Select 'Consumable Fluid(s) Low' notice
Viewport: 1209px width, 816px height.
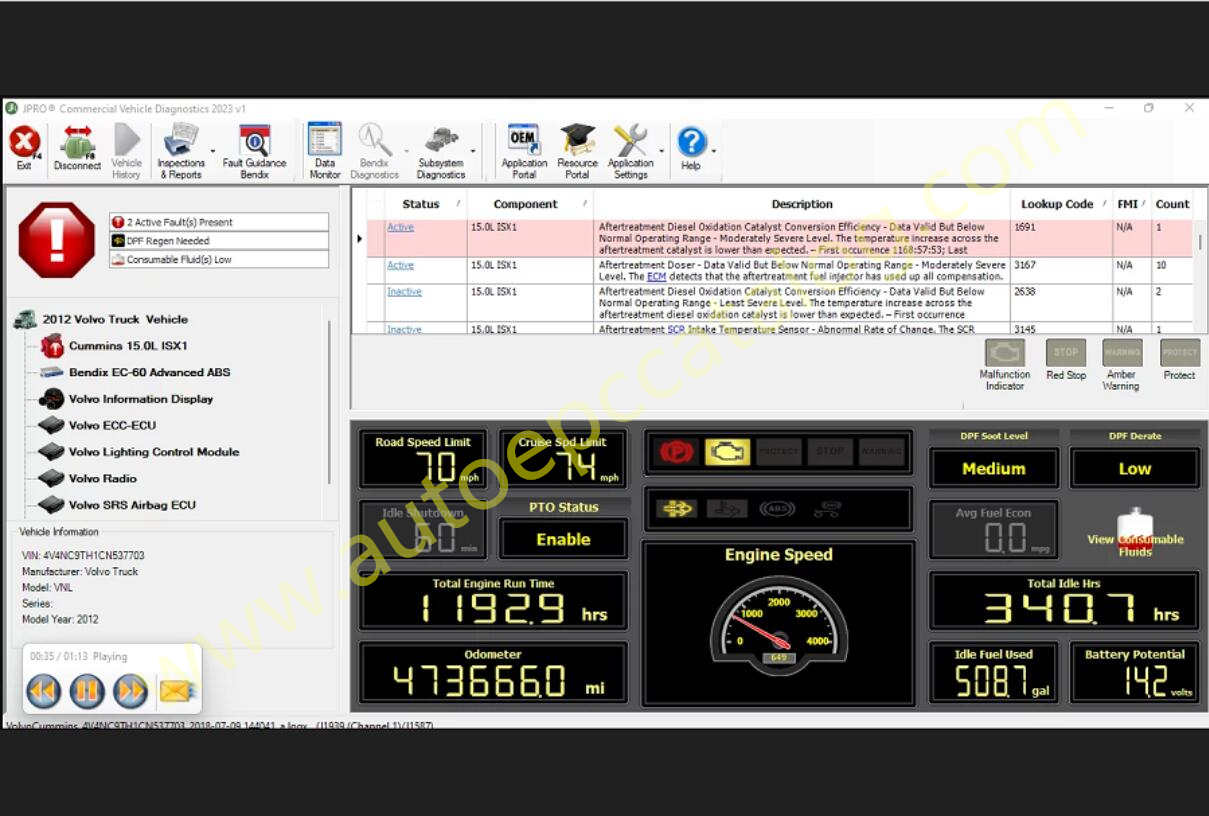219,260
